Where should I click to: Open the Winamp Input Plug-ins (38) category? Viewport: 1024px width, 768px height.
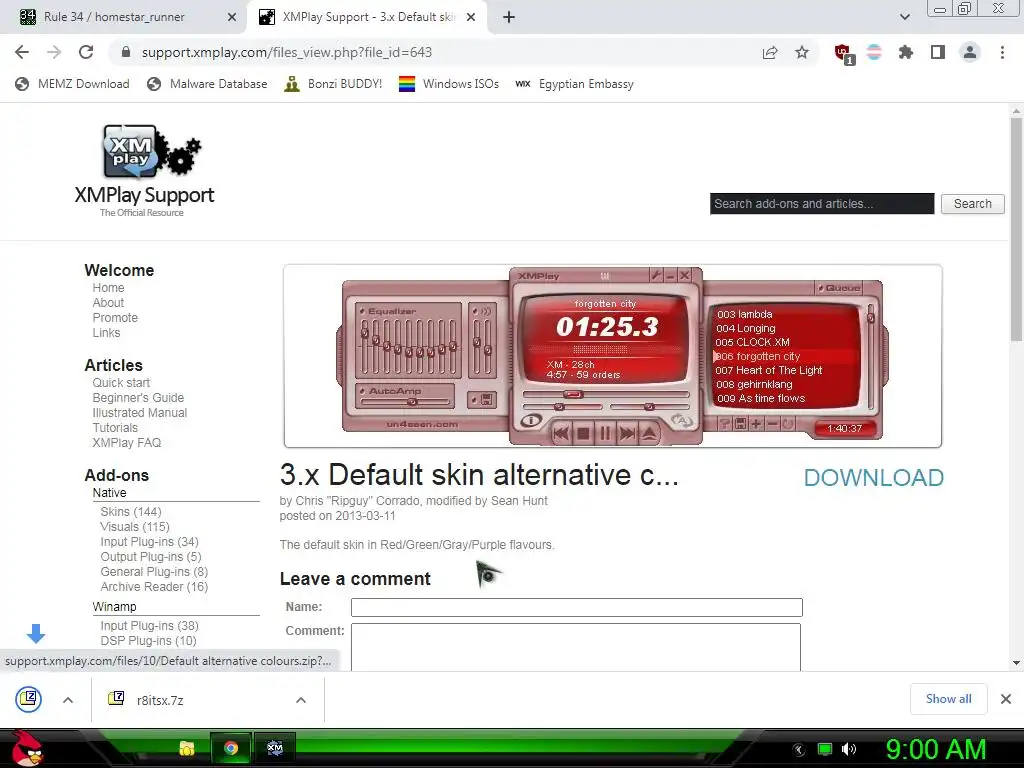pos(150,626)
